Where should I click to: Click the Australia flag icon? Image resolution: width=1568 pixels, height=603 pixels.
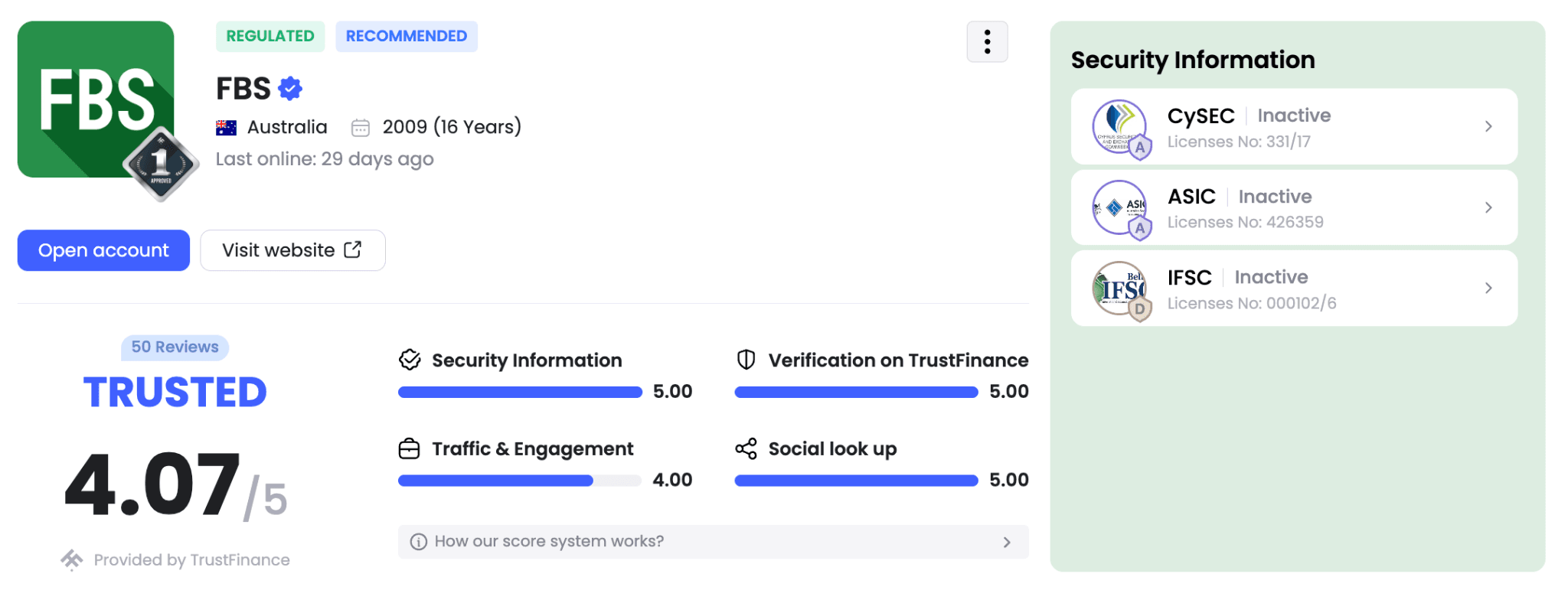tap(226, 128)
